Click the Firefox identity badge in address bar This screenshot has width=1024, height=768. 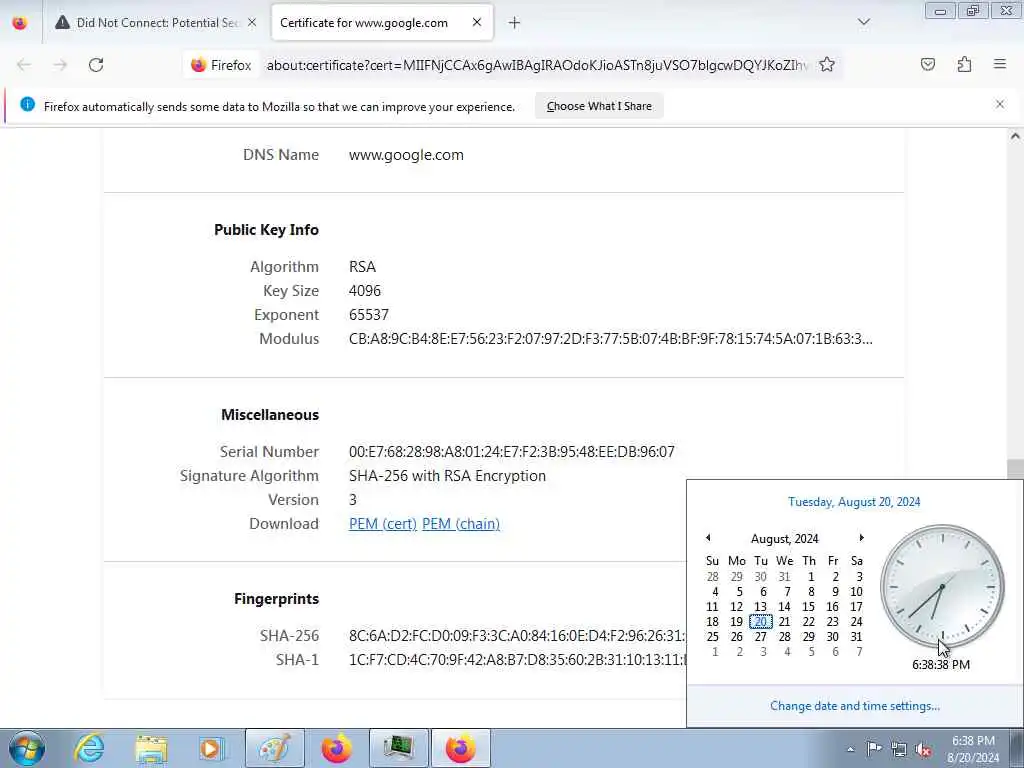click(x=221, y=65)
